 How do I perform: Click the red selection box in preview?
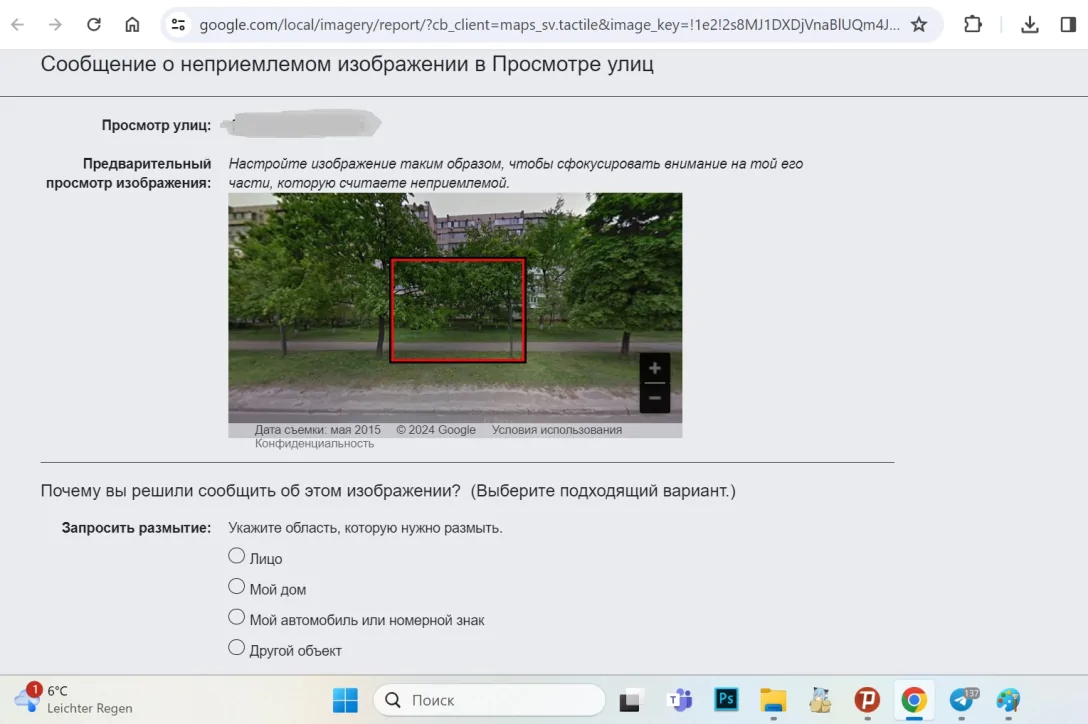(x=457, y=310)
